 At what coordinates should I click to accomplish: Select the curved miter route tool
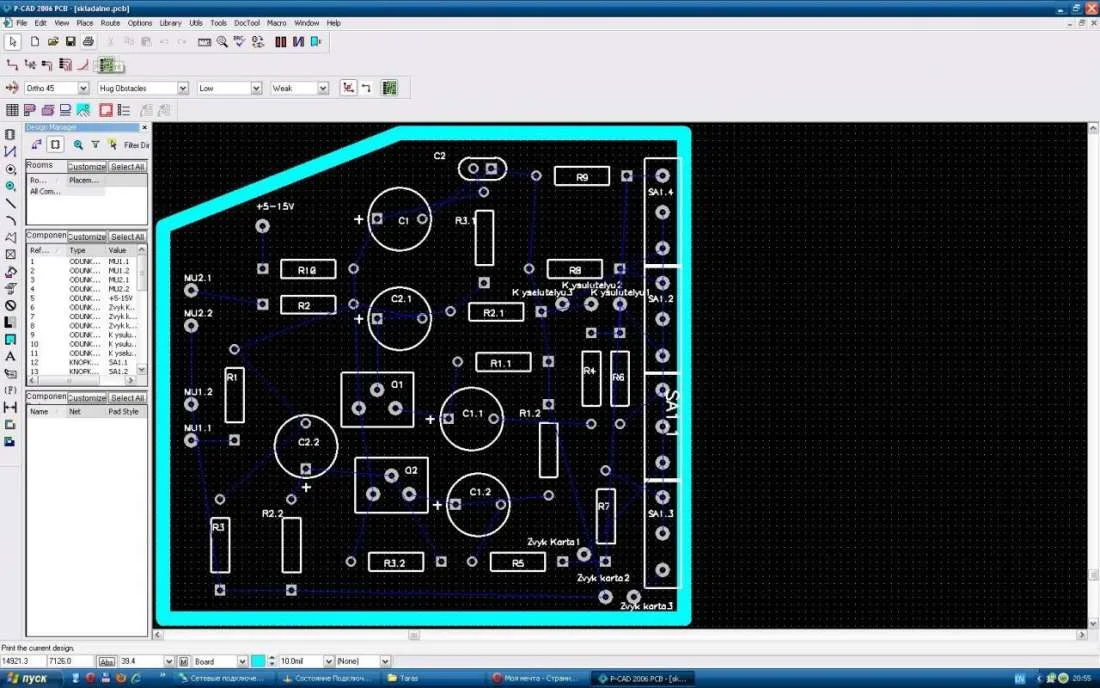point(83,65)
